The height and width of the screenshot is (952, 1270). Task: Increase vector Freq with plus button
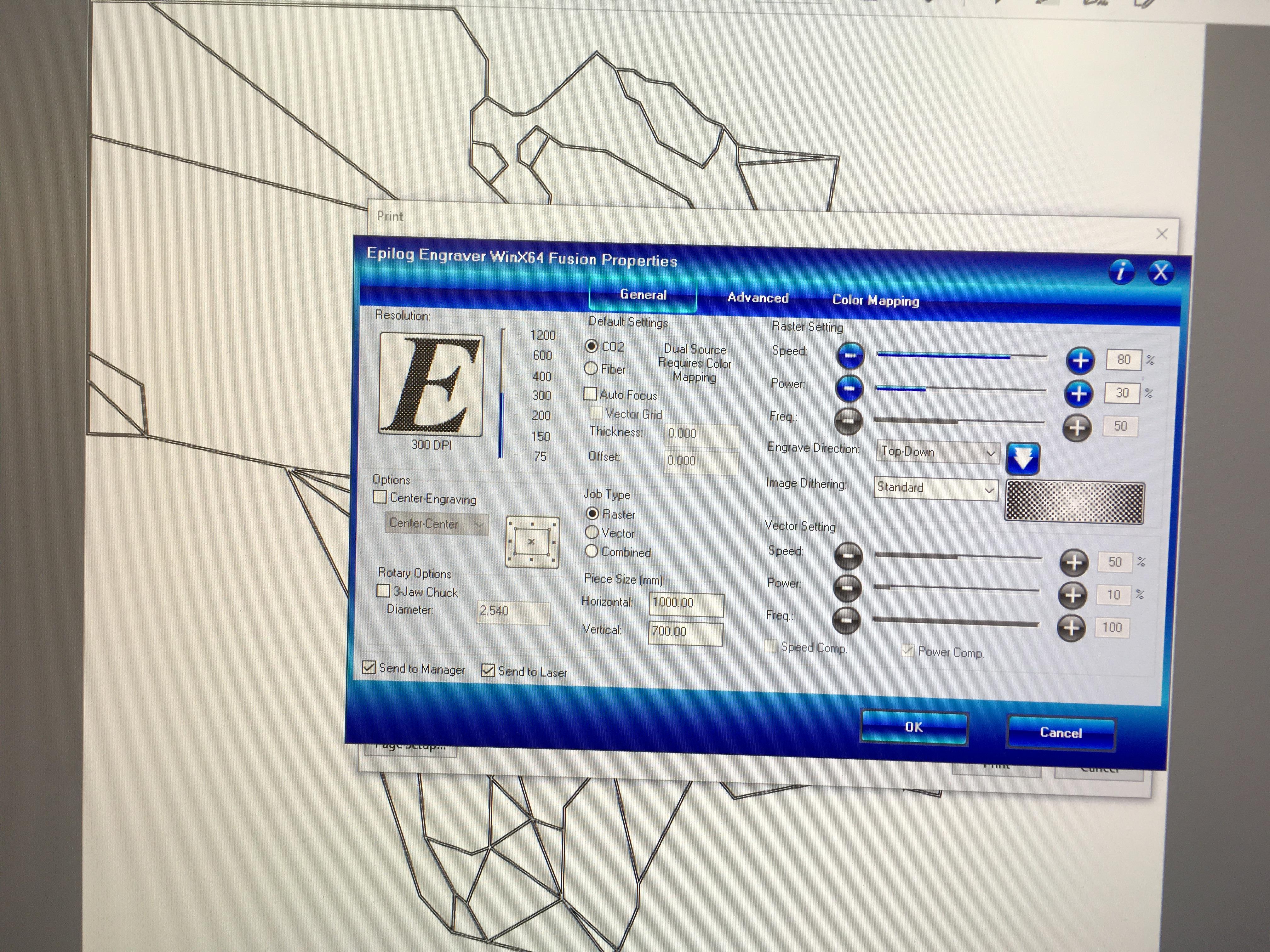click(x=1071, y=628)
